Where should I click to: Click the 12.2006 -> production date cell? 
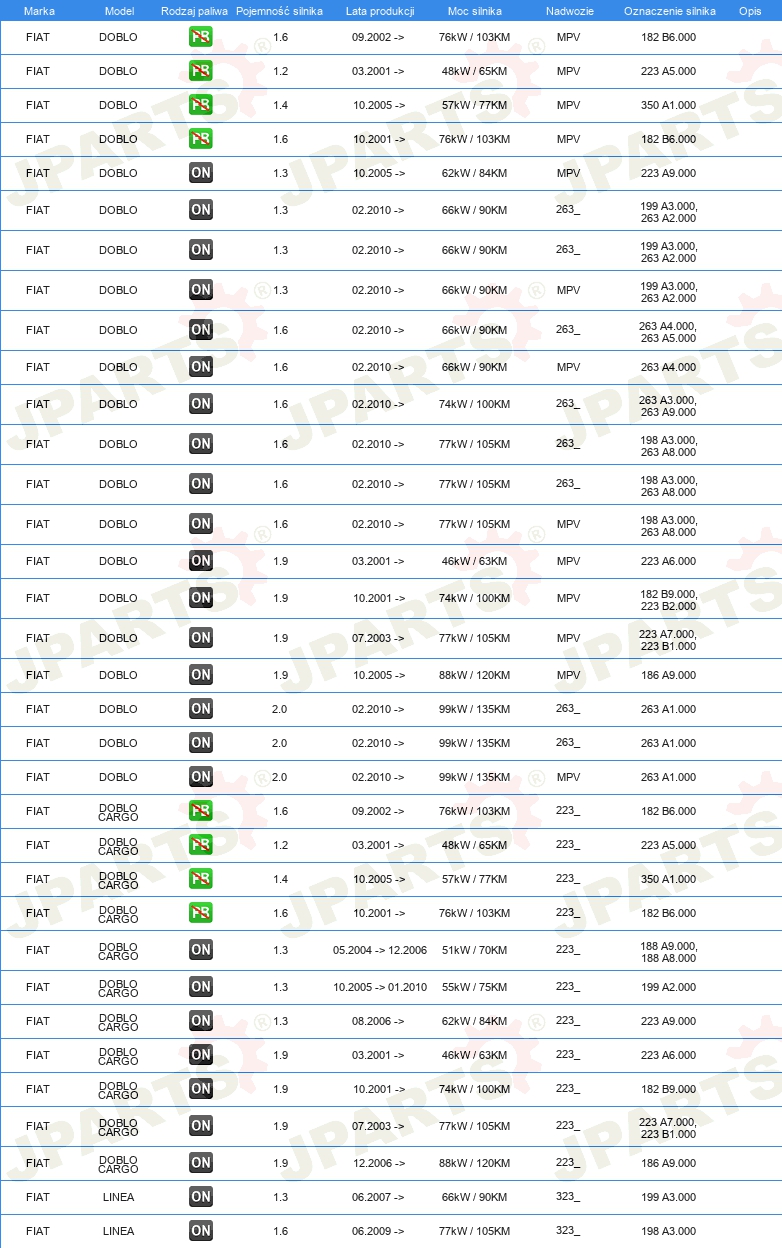click(x=378, y=1163)
